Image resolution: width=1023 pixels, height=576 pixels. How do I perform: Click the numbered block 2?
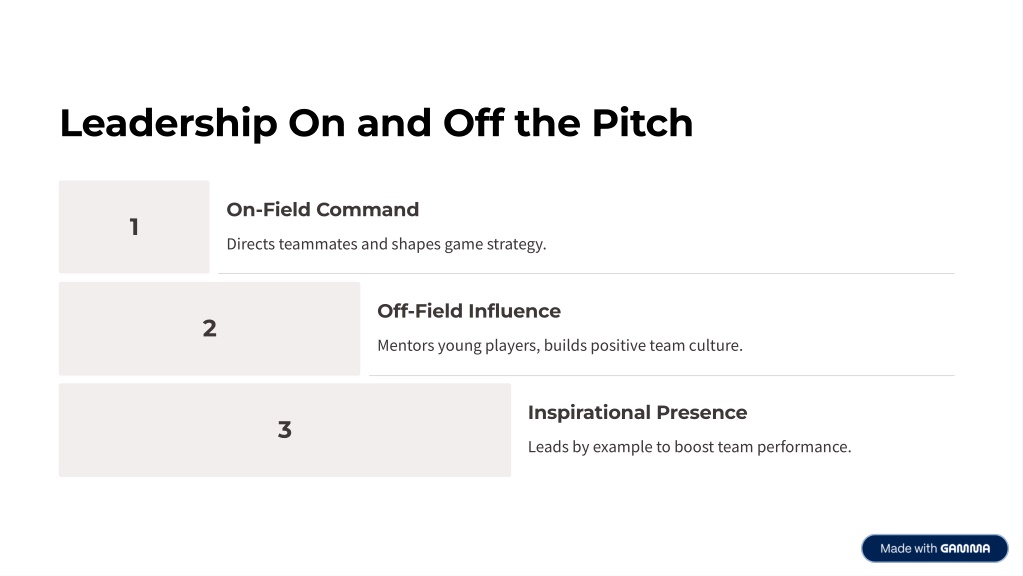point(209,328)
